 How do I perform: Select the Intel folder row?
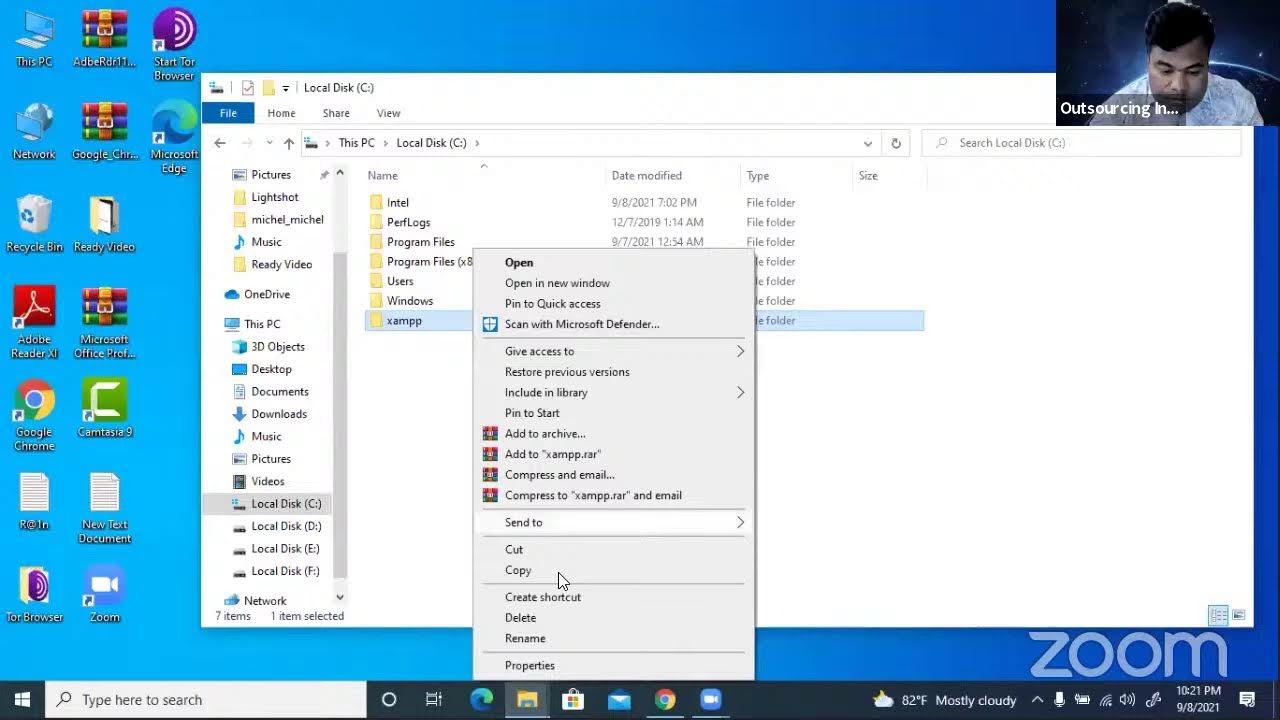pyautogui.click(x=644, y=202)
